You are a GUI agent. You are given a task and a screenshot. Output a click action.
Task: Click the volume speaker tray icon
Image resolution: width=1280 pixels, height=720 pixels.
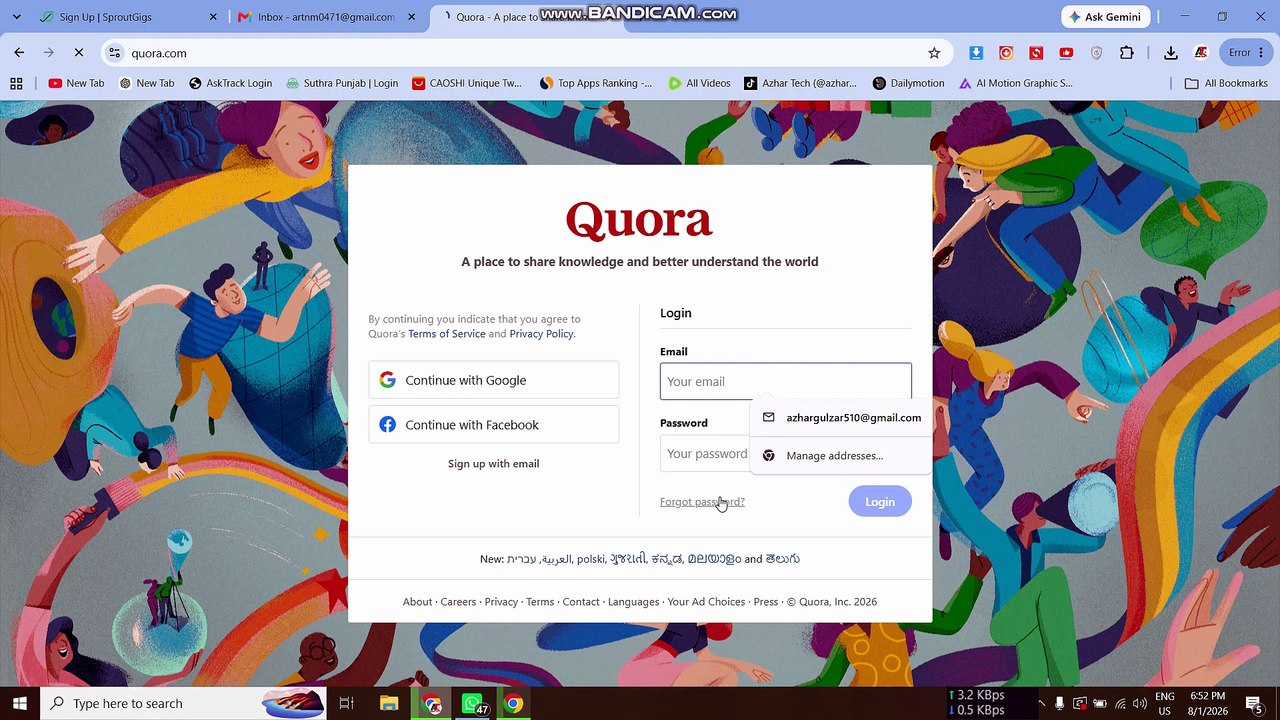tap(1140, 704)
